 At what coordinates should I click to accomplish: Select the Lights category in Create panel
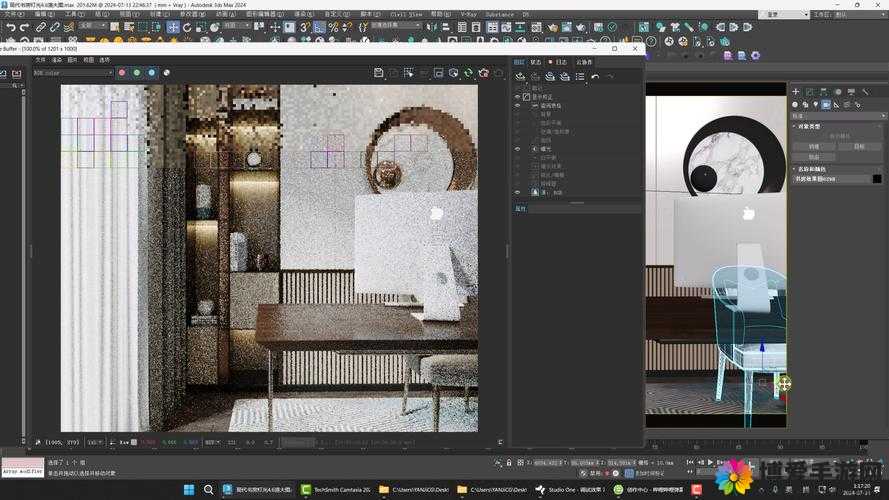coord(815,105)
